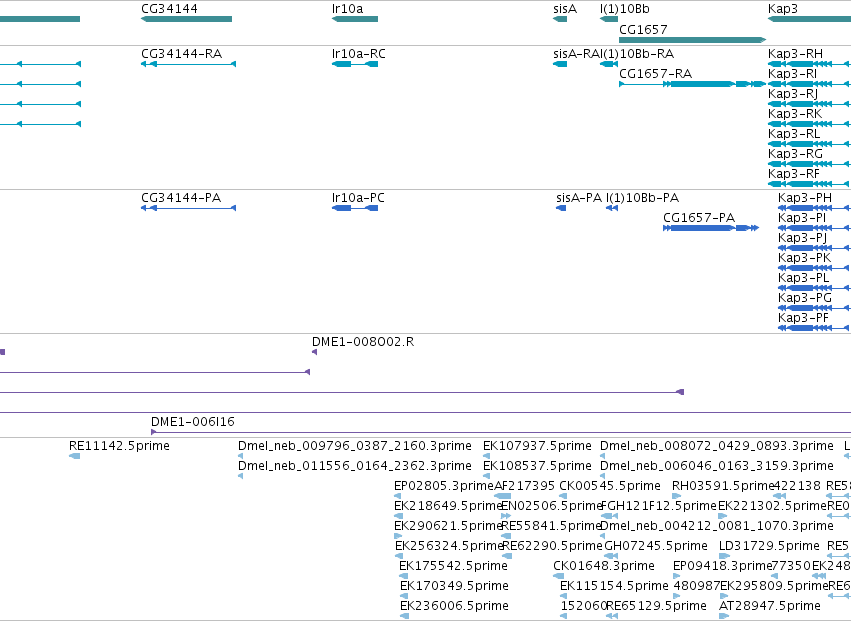Click the Kap3 gene bar
Viewport: 851px width, 621px height.
[x=809, y=19]
